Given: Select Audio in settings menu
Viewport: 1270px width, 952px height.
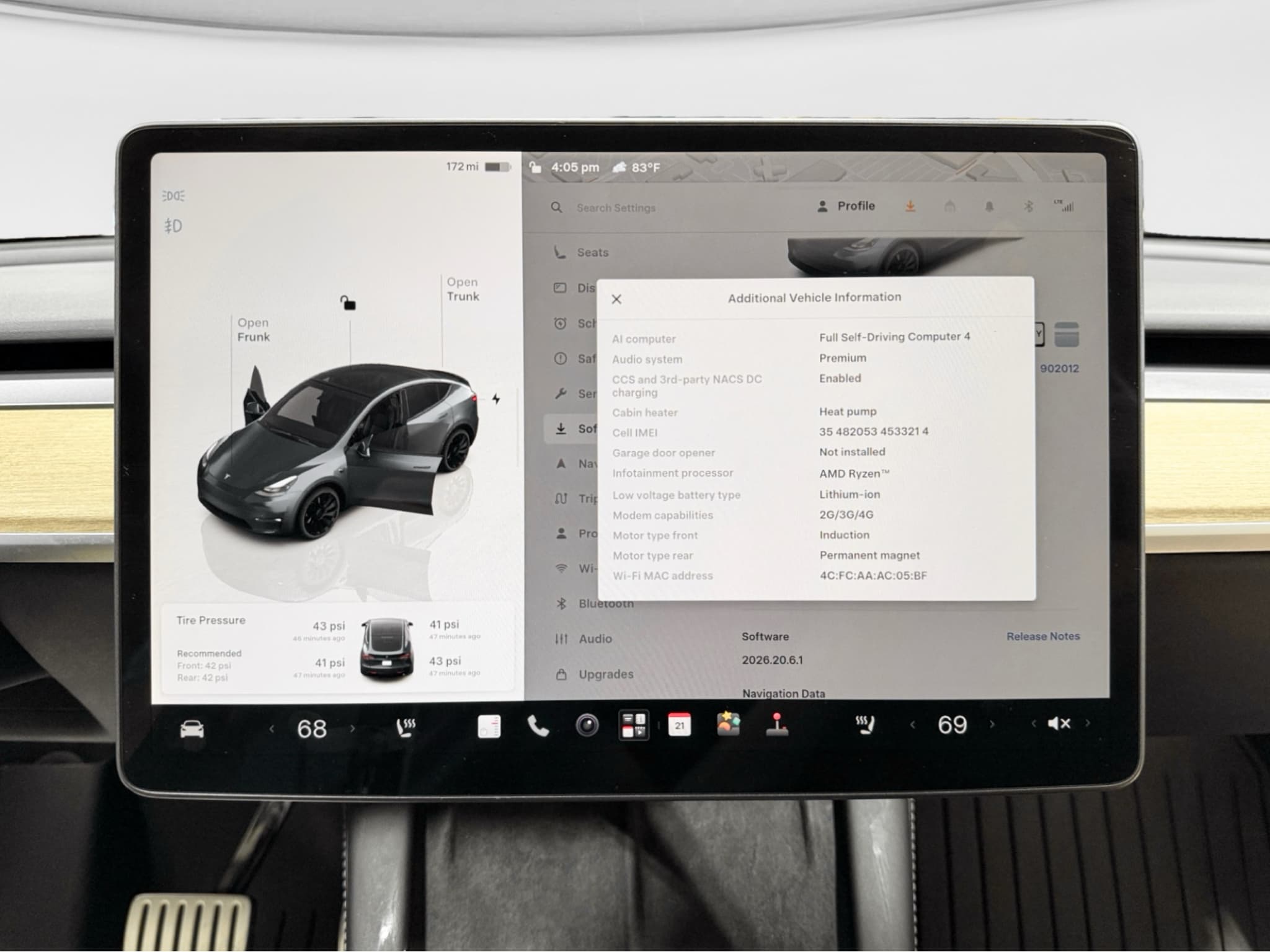Looking at the screenshot, I should 583,638.
